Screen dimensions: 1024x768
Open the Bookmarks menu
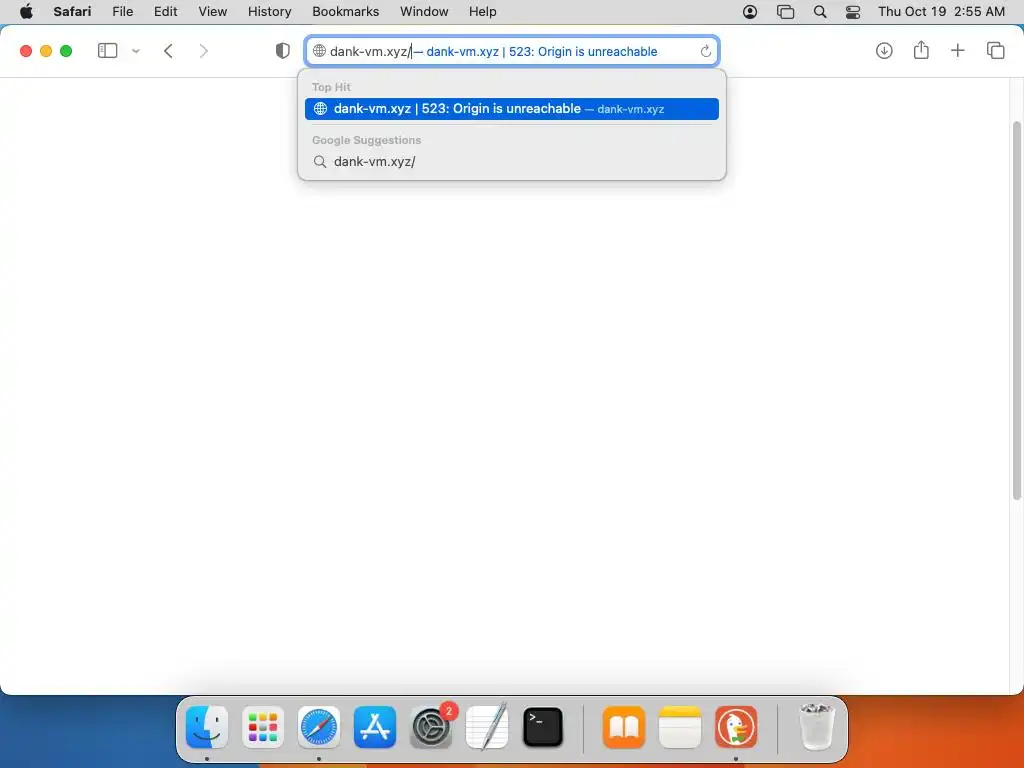[345, 12]
